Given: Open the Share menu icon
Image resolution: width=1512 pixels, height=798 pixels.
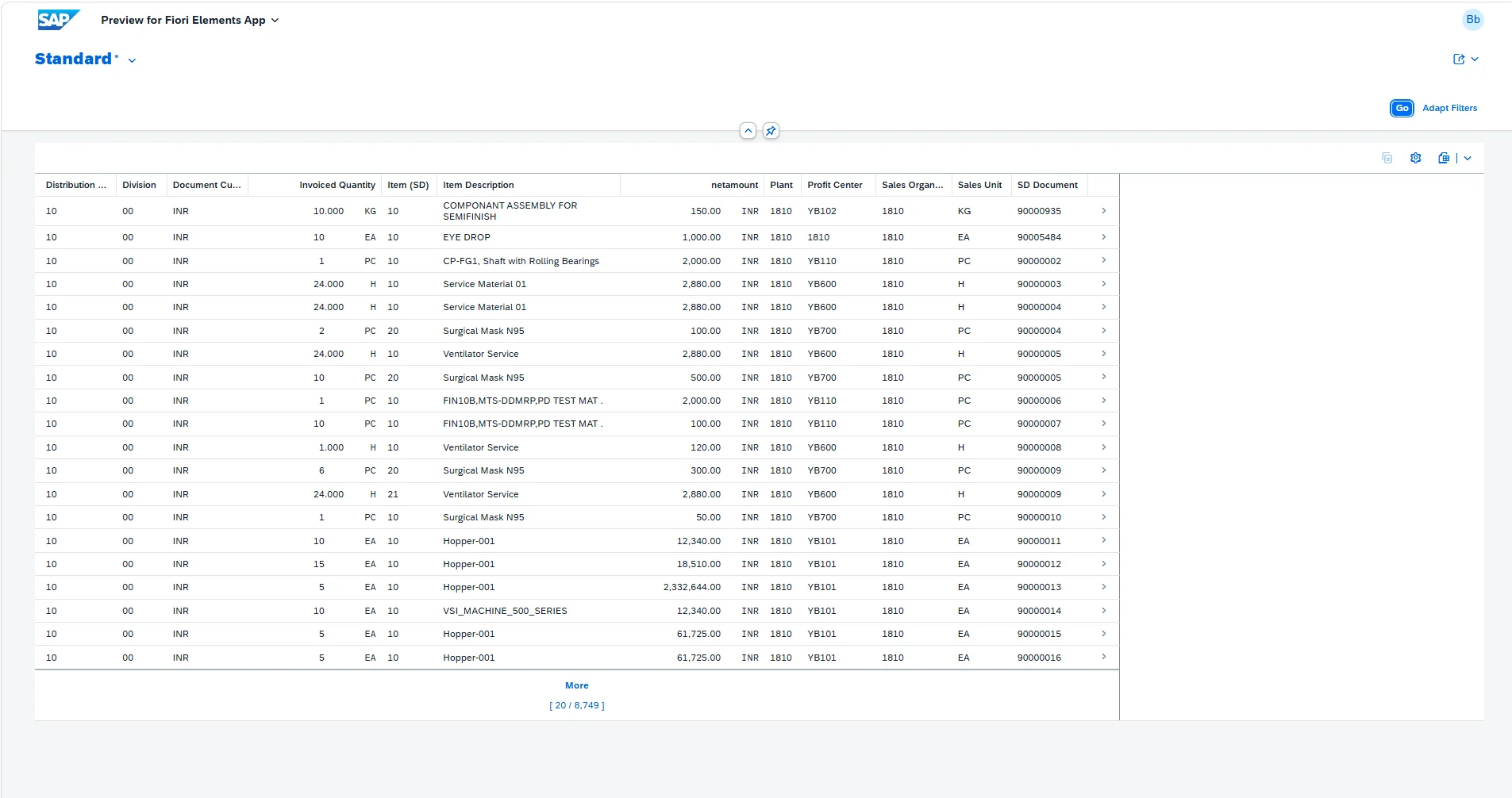Looking at the screenshot, I should 1459,59.
